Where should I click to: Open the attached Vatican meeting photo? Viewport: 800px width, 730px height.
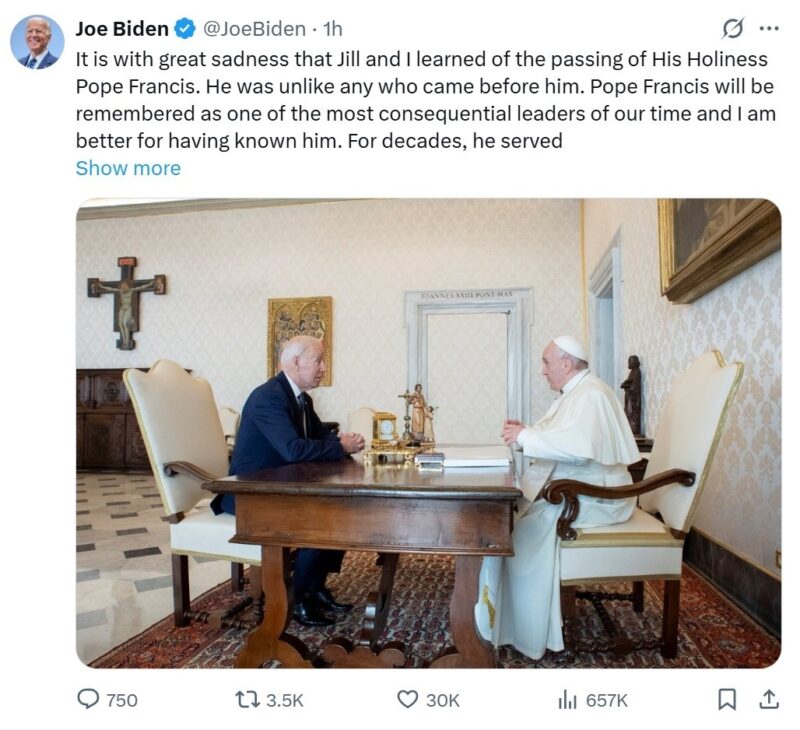coord(429,433)
